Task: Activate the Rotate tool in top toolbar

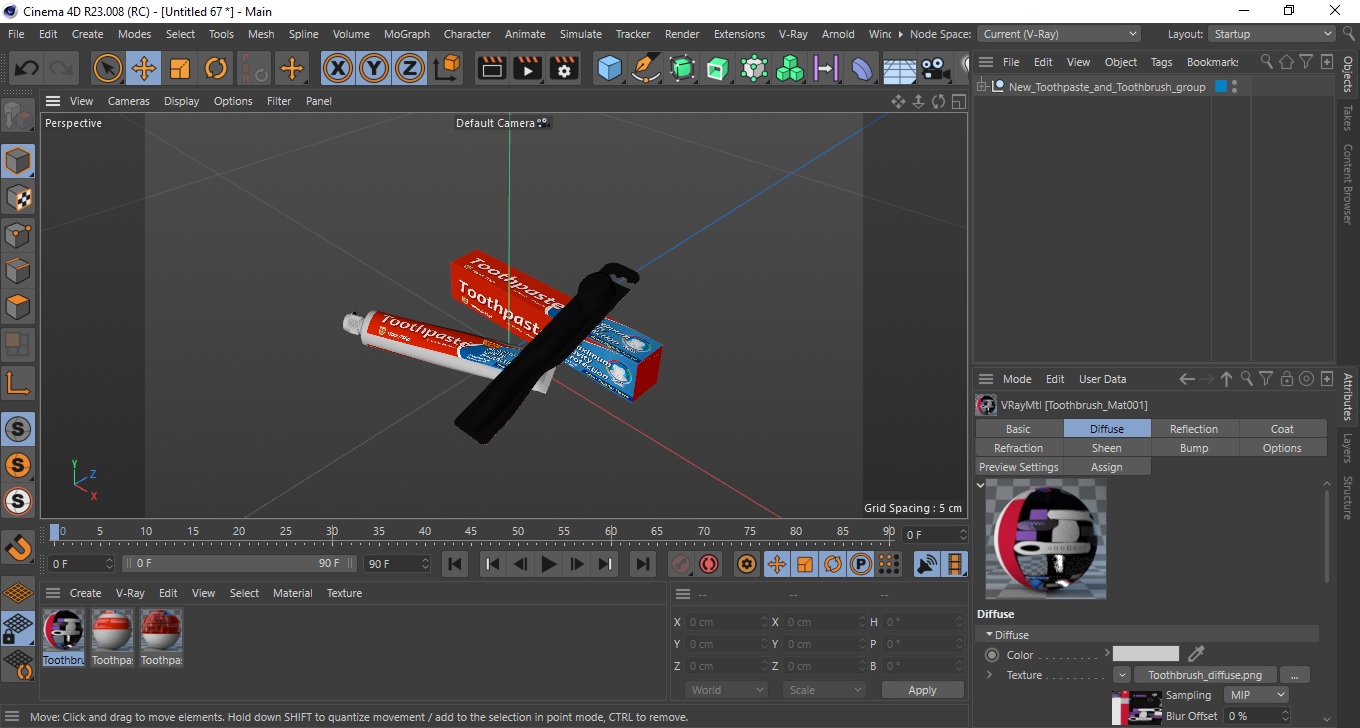Action: [x=216, y=69]
